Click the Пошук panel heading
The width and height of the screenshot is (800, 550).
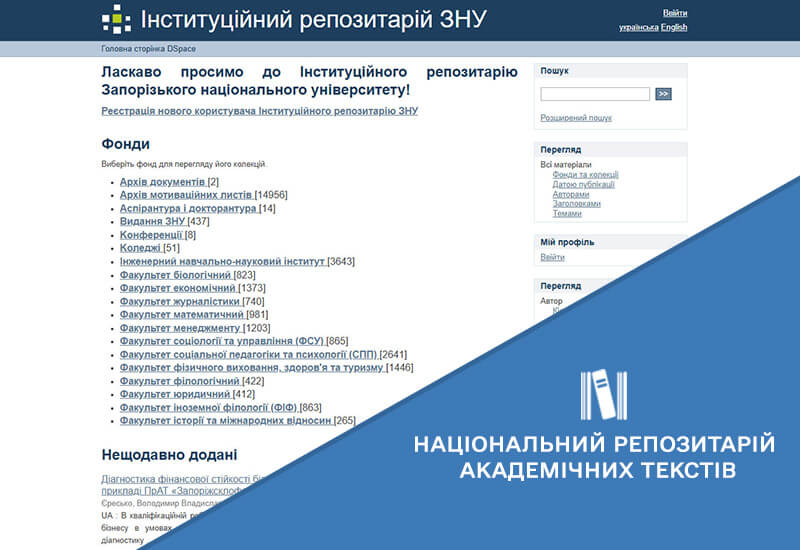[554, 71]
